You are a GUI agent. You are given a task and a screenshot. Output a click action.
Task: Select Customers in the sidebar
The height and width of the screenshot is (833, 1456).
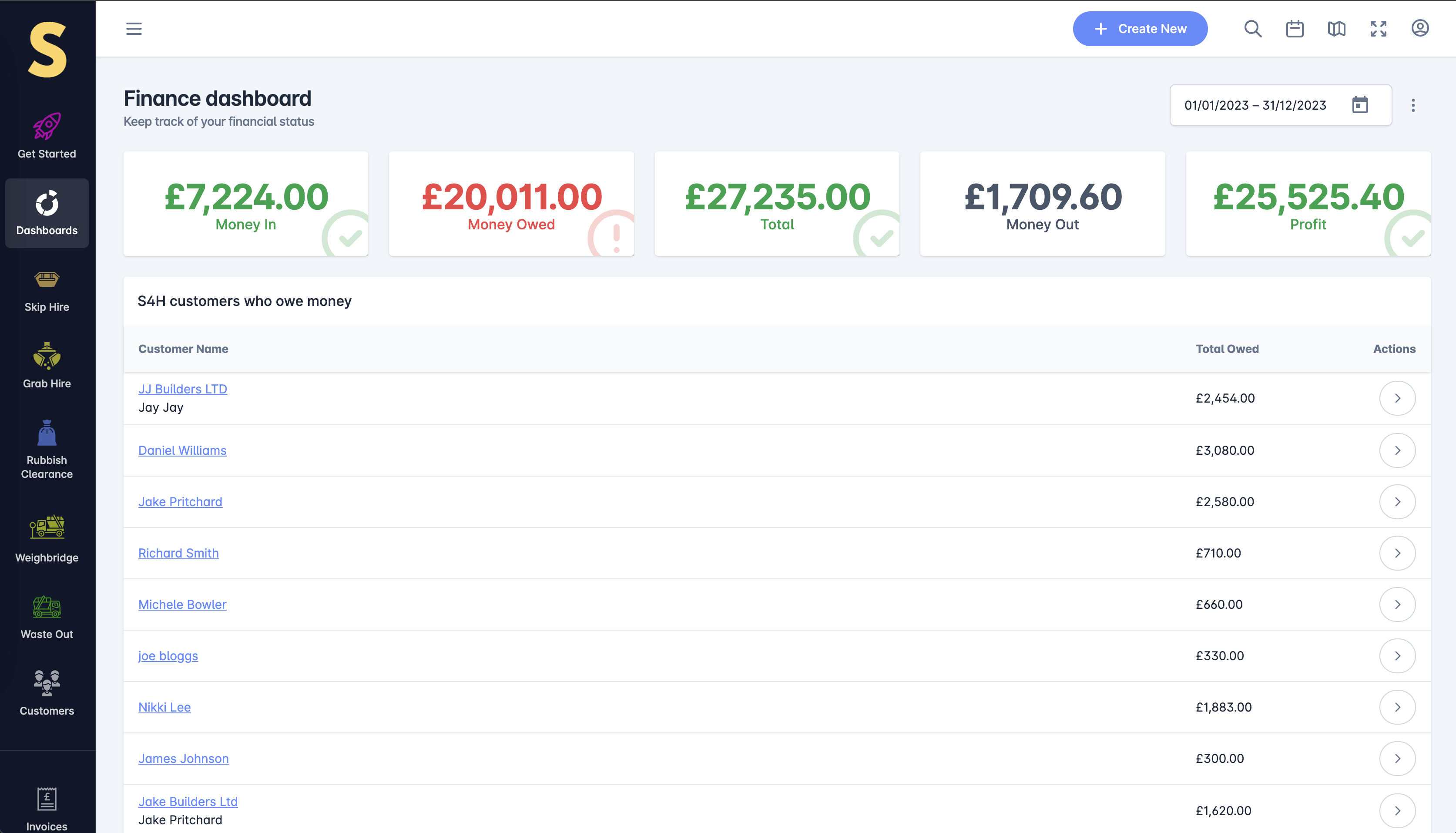[47, 693]
